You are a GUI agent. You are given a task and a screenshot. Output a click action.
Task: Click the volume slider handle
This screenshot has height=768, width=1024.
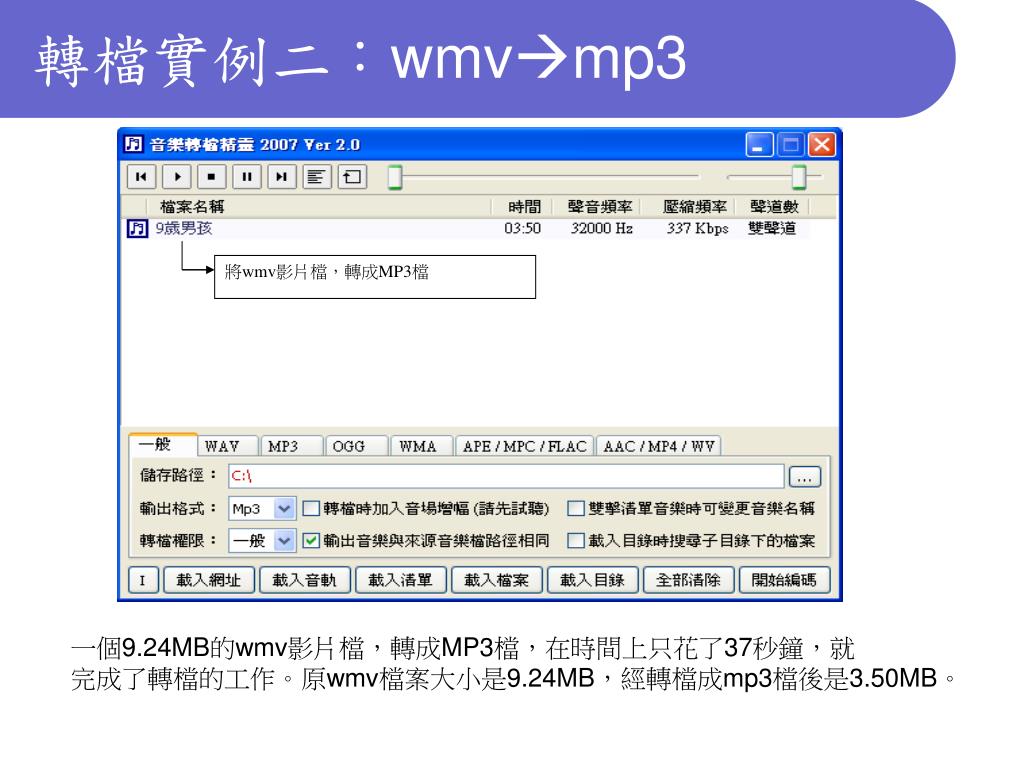pyautogui.click(x=799, y=177)
